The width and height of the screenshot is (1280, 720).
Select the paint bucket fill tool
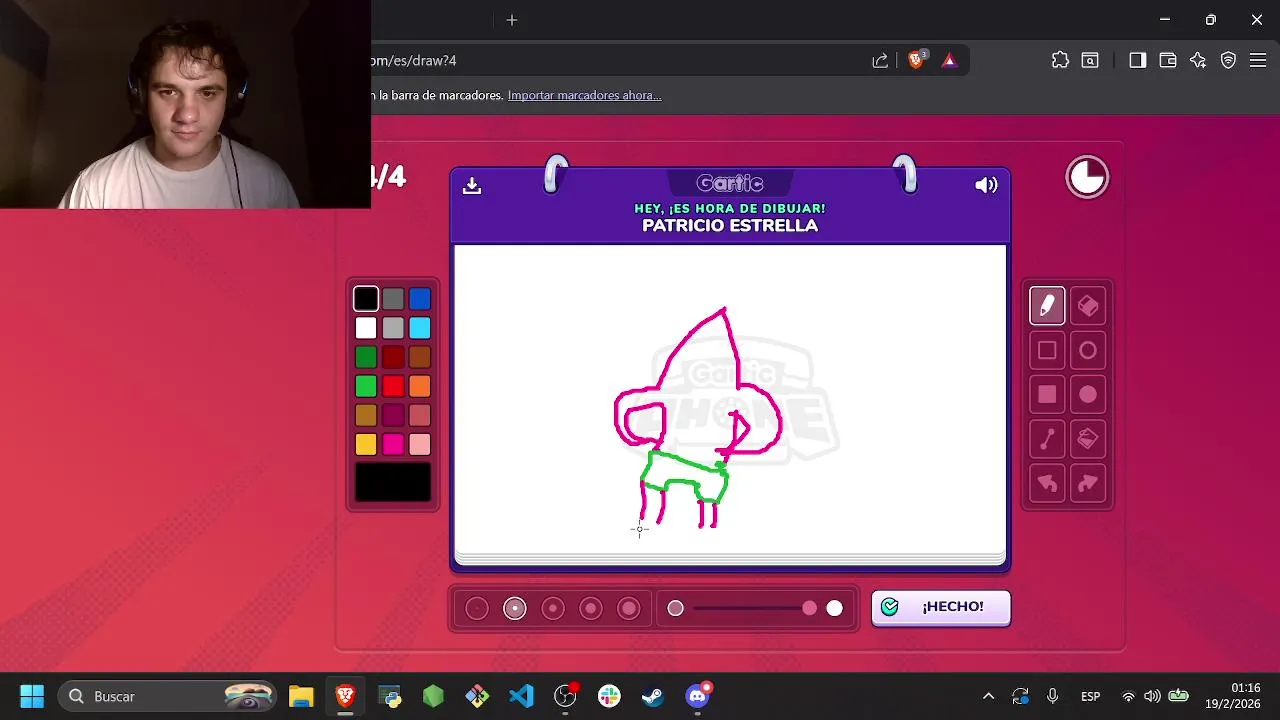1088,439
